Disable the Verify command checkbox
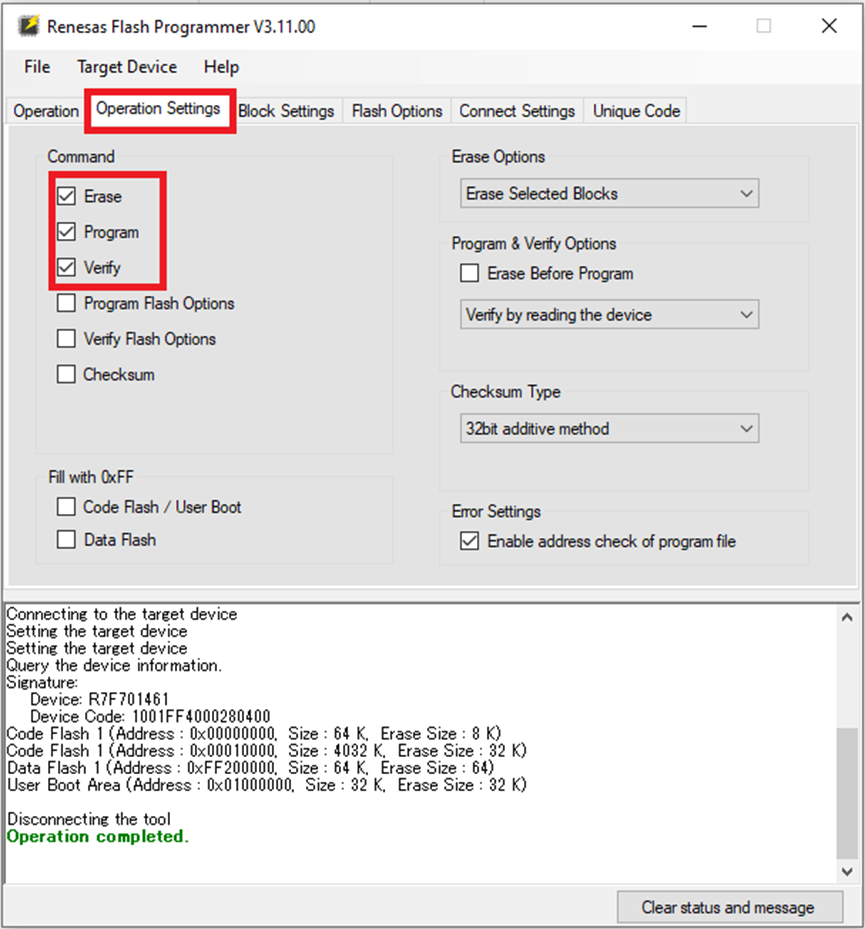Viewport: 865px width, 929px height. 66,267
